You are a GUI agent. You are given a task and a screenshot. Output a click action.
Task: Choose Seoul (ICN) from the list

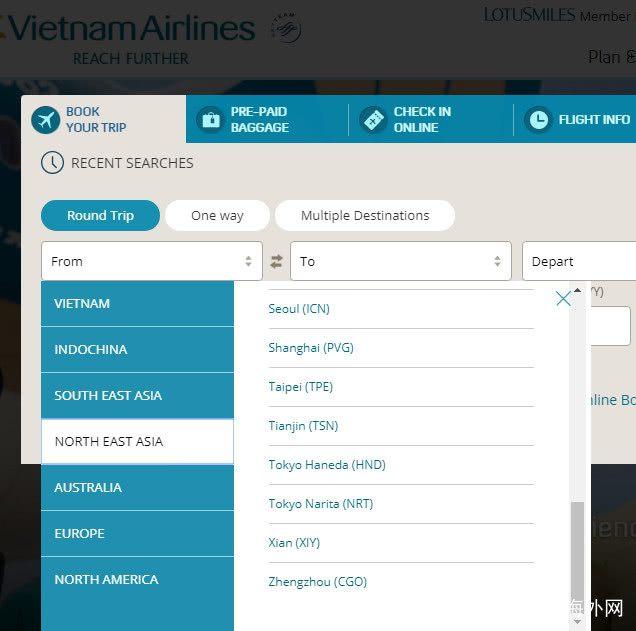tap(299, 309)
